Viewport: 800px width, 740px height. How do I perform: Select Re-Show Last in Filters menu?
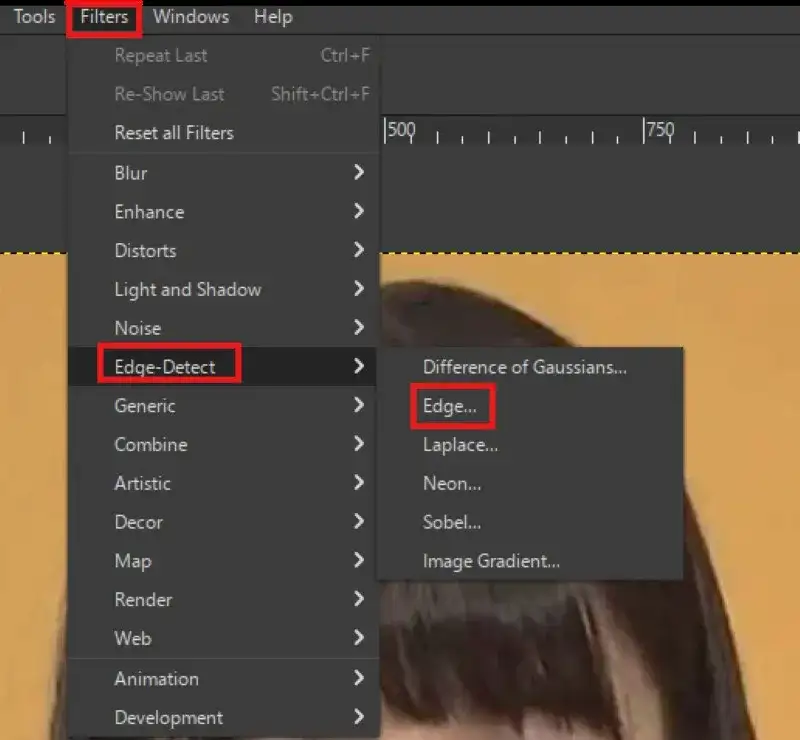click(x=169, y=94)
